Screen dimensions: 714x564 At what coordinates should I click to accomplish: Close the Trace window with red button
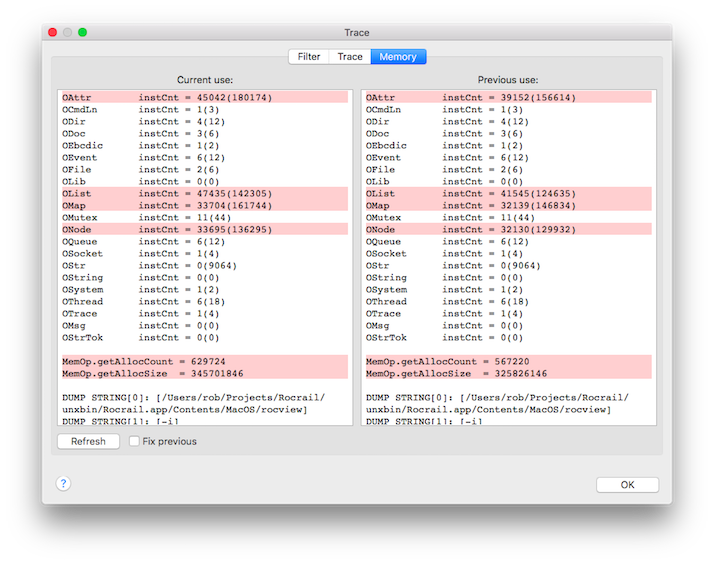pos(51,32)
